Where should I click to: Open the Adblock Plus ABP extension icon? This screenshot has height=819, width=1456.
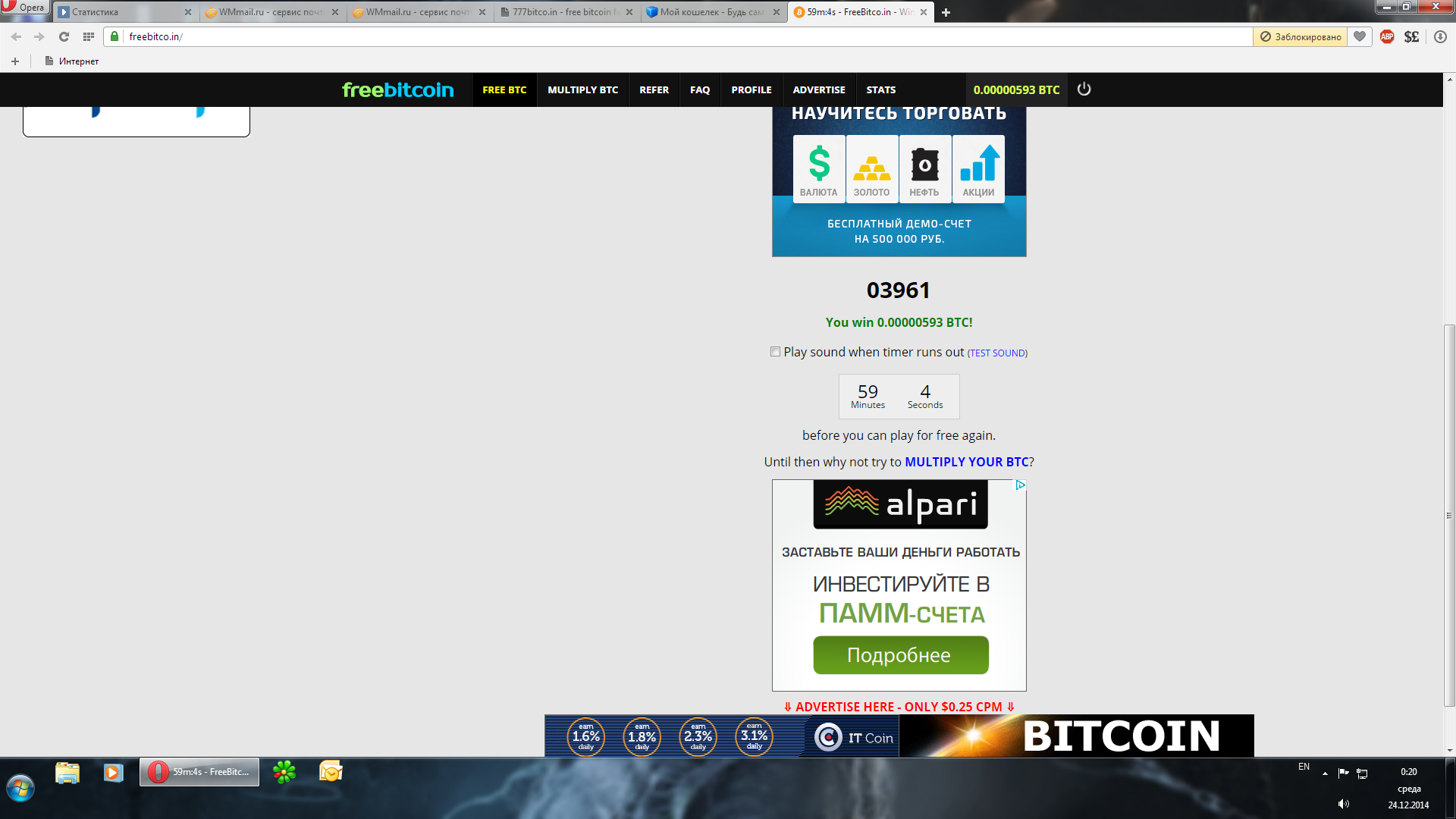(x=1387, y=36)
